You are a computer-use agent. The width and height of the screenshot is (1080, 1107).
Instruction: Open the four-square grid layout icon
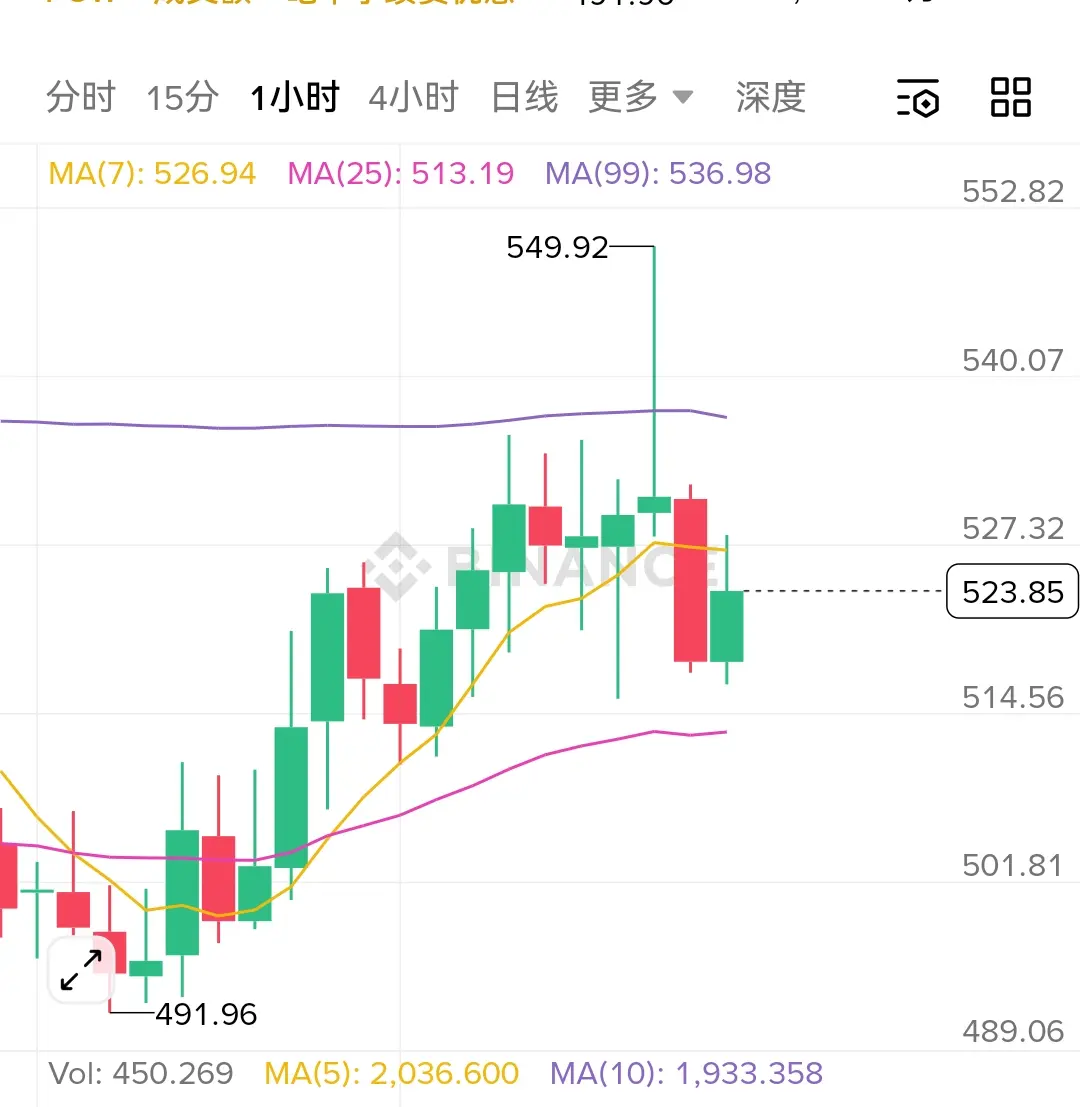click(x=1011, y=97)
